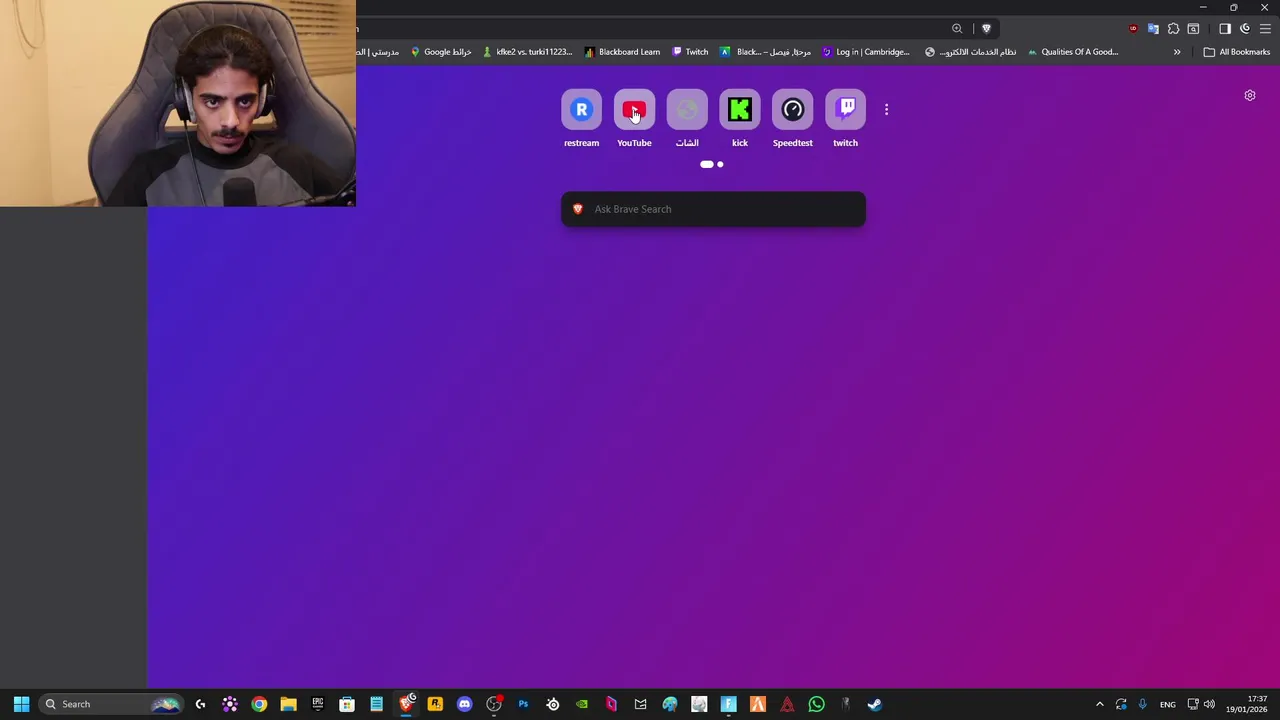Open نظام الخدمات الالكترونية bookmark
Image resolution: width=1280 pixels, height=720 pixels.
tap(971, 52)
